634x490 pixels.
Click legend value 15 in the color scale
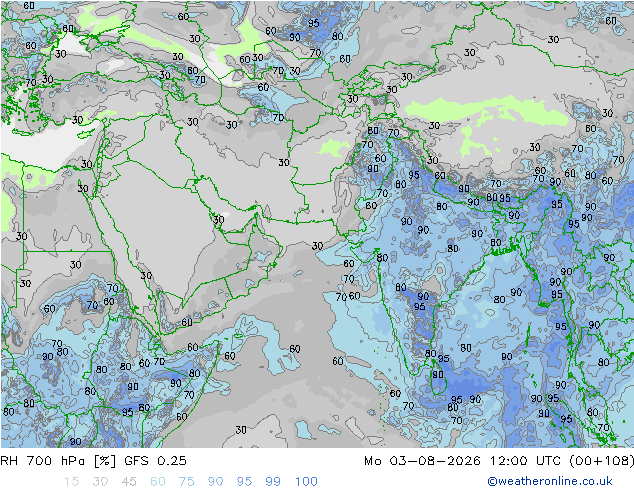pos(71,482)
